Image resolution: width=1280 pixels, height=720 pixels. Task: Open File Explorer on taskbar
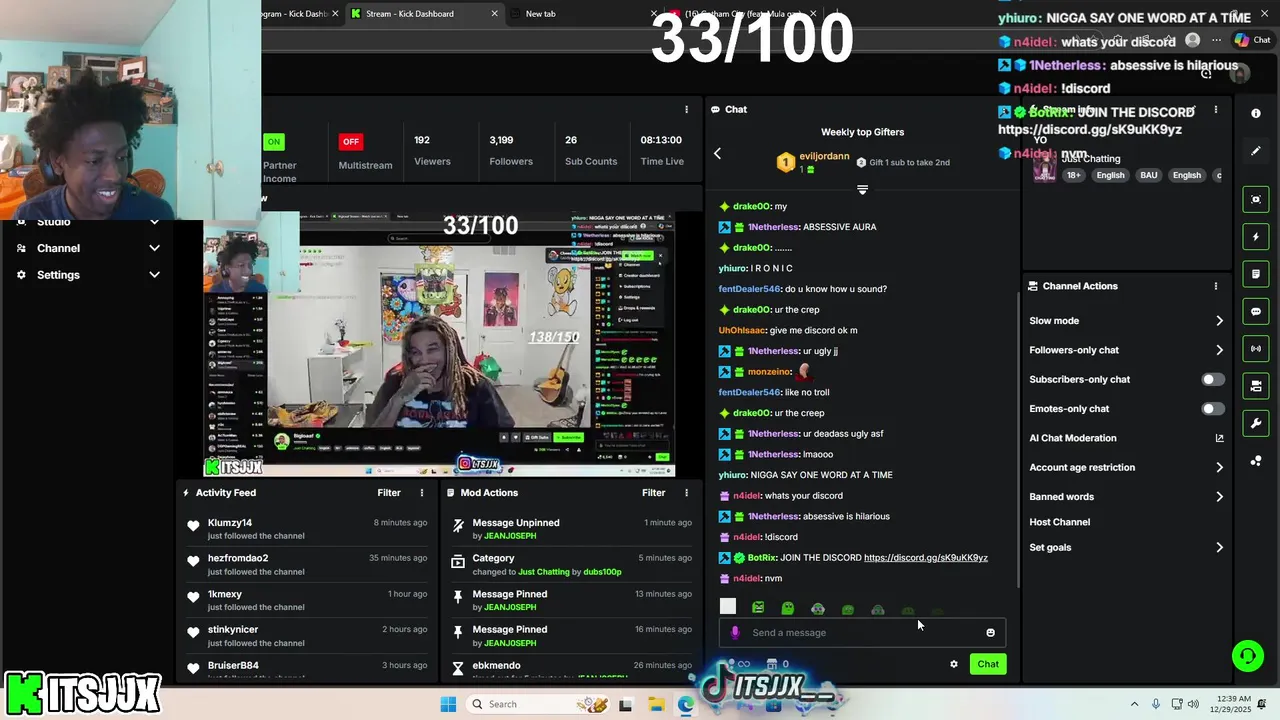[656, 704]
